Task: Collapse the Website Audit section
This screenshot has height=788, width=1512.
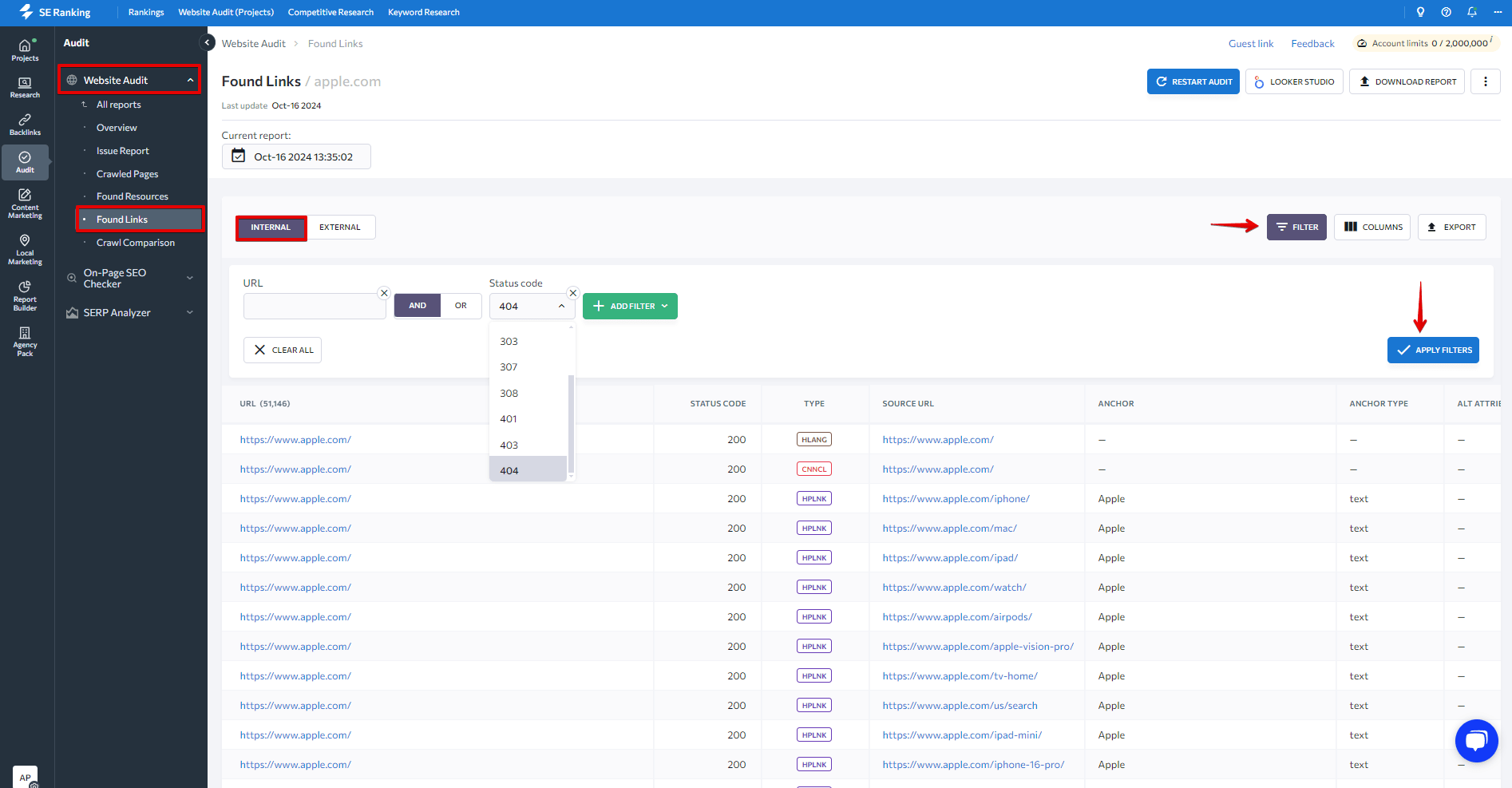Action: [x=190, y=80]
